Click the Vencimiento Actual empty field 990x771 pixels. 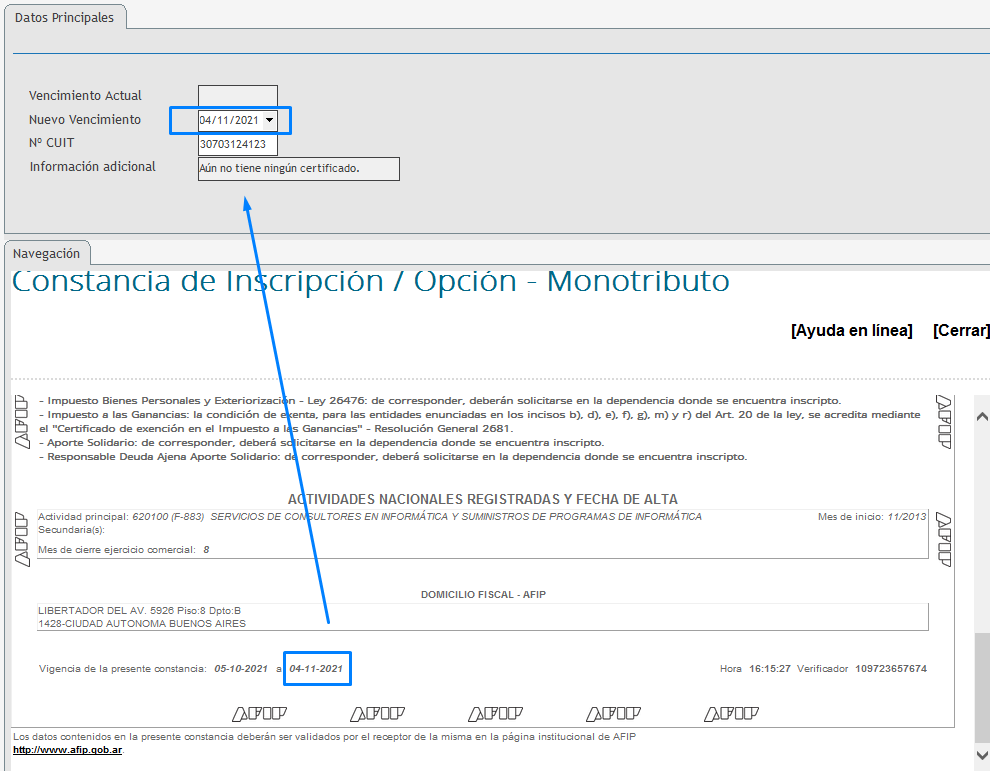[x=238, y=96]
